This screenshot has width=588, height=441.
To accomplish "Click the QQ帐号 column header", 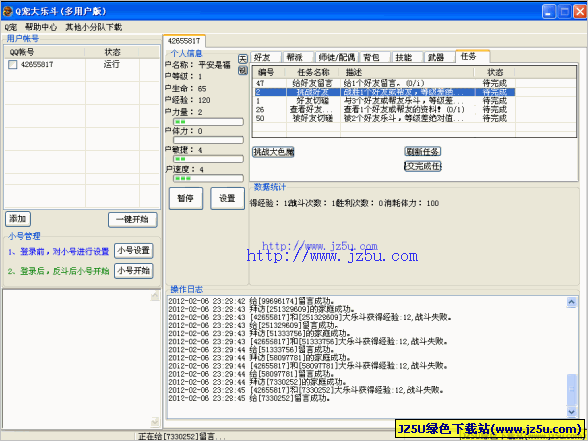I will click(x=45, y=52).
